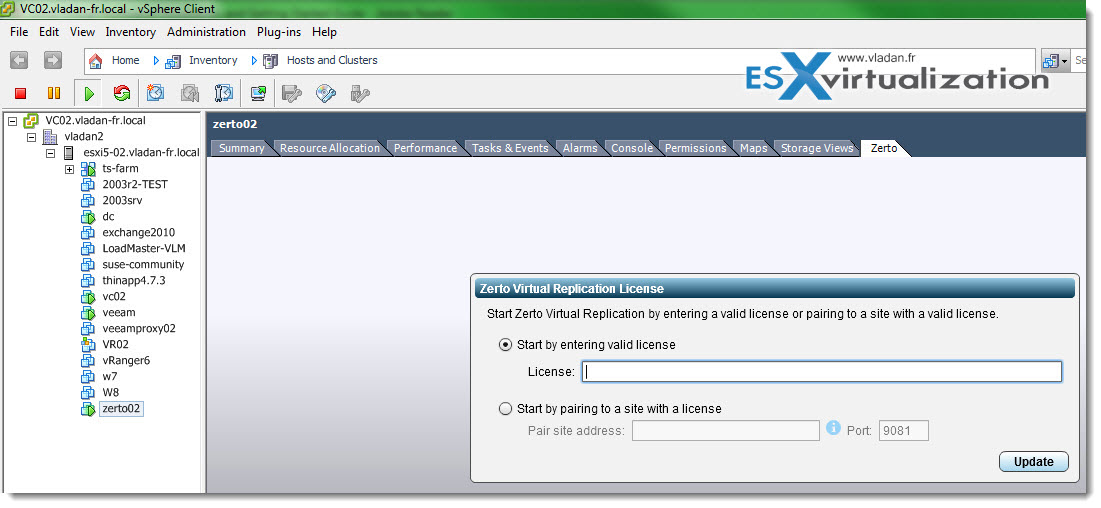
Task: Select 'Start by pairing to a site' radio
Action: click(x=505, y=408)
